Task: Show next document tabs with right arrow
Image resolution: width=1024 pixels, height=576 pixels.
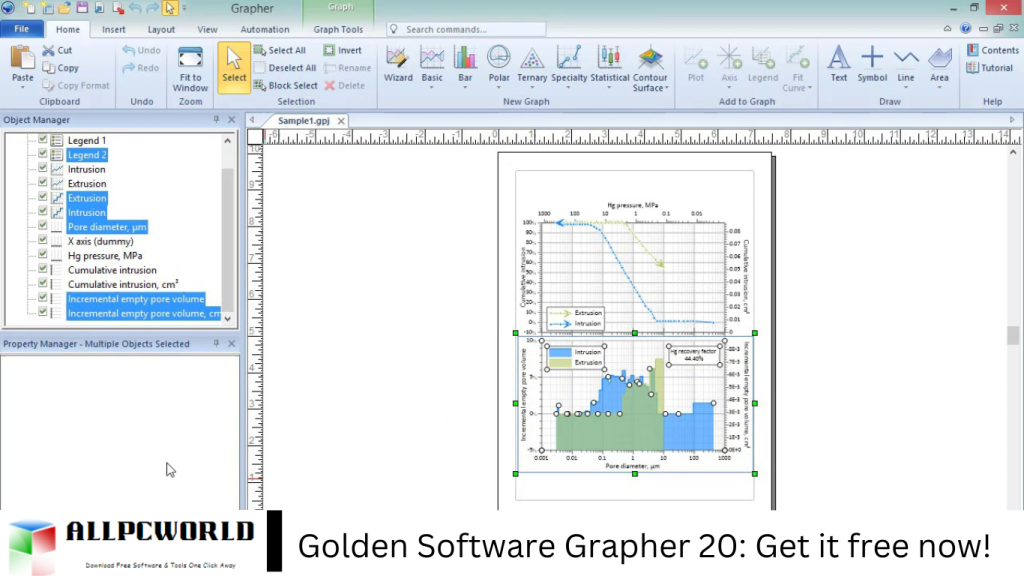Action: 1012,120
